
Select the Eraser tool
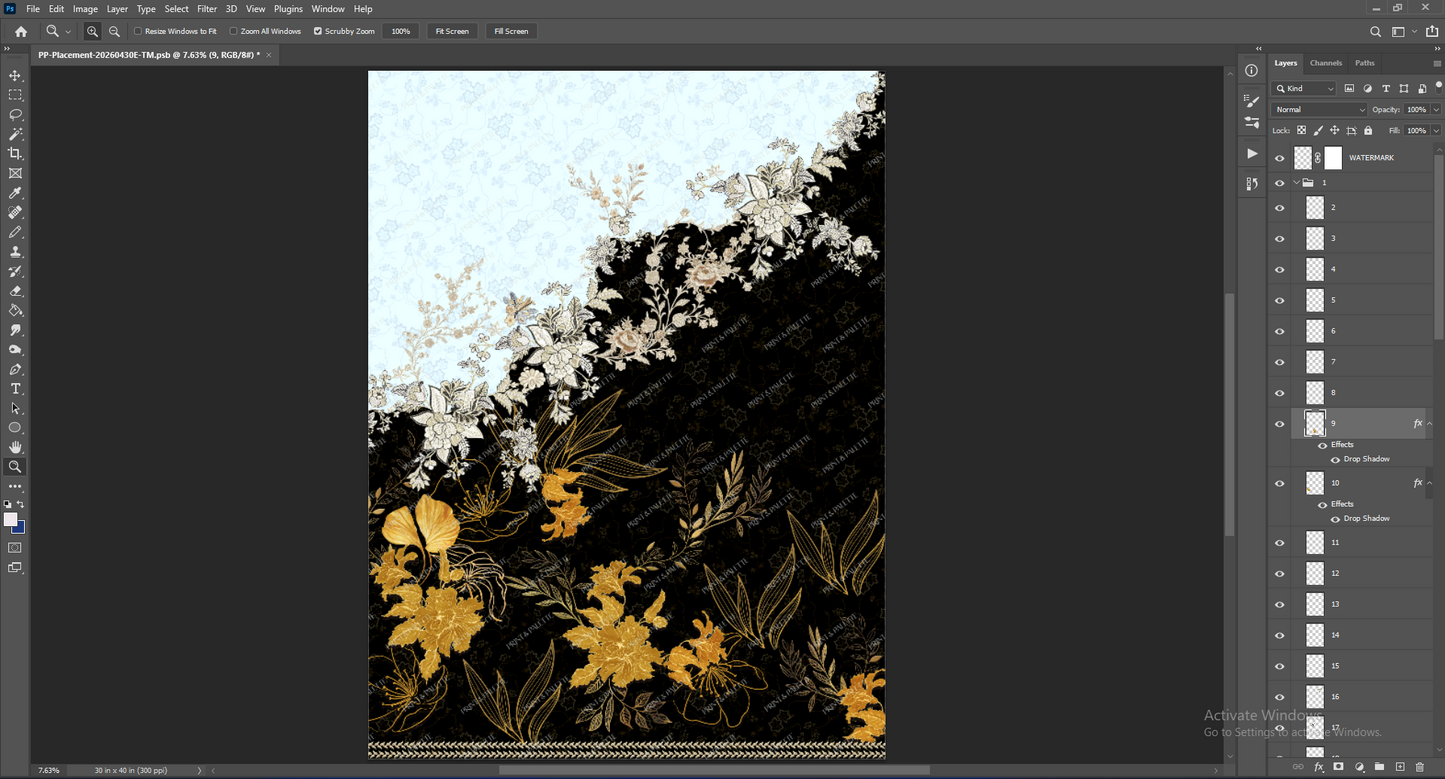[15, 291]
